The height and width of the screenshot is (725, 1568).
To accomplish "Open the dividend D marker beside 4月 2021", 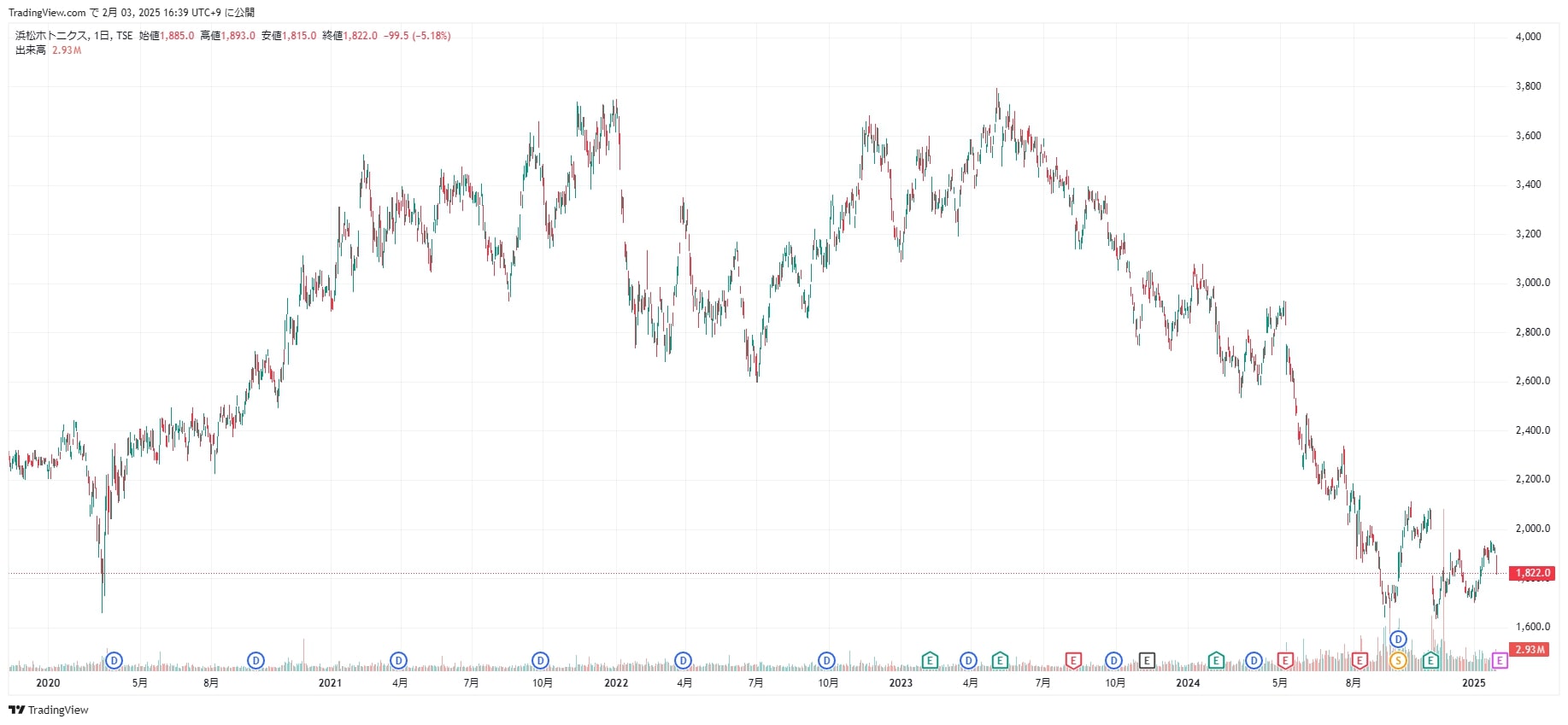I will click(398, 660).
